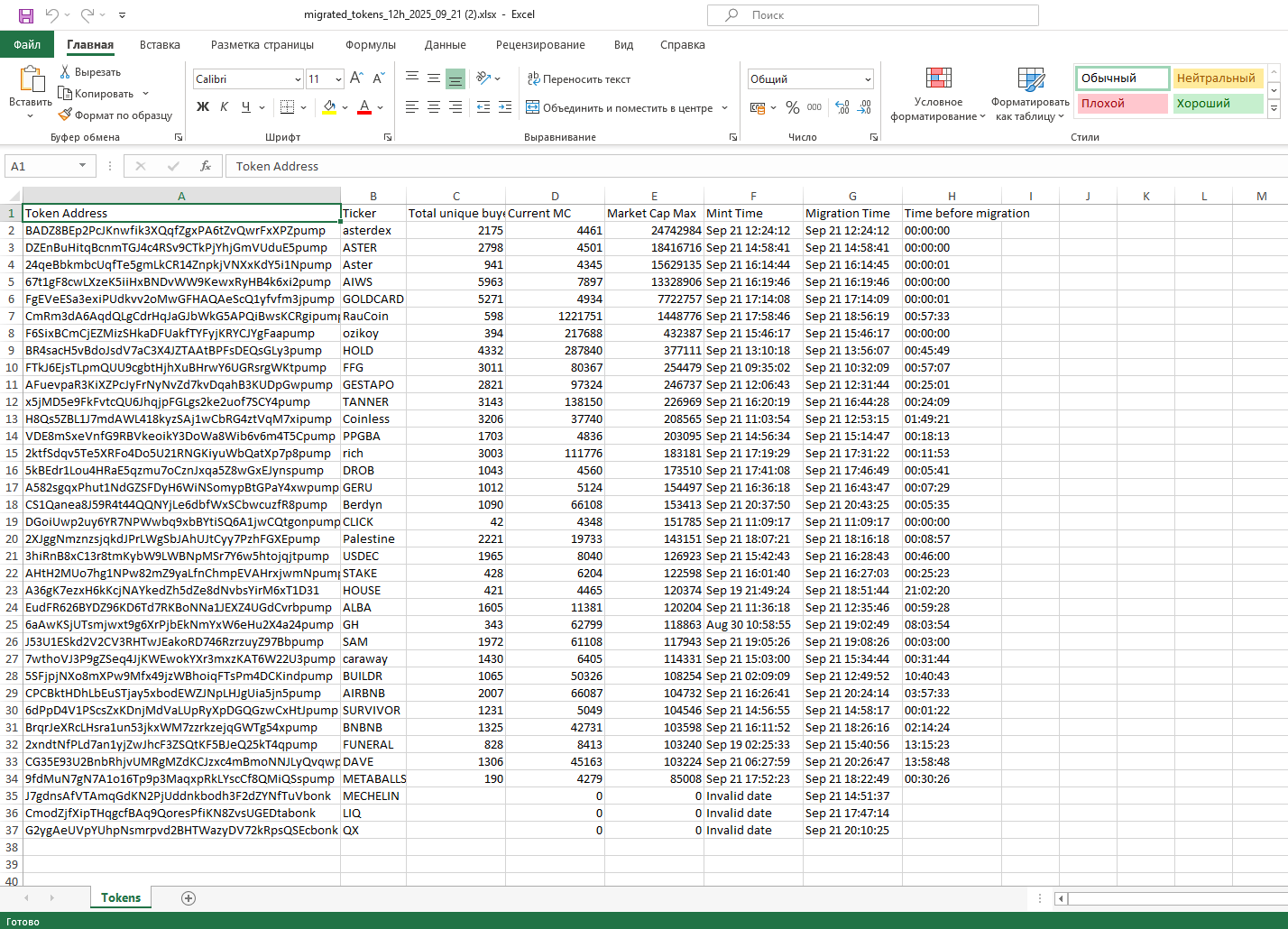Click the fx insert function icon
This screenshot has height=929, width=1288.
click(x=206, y=166)
